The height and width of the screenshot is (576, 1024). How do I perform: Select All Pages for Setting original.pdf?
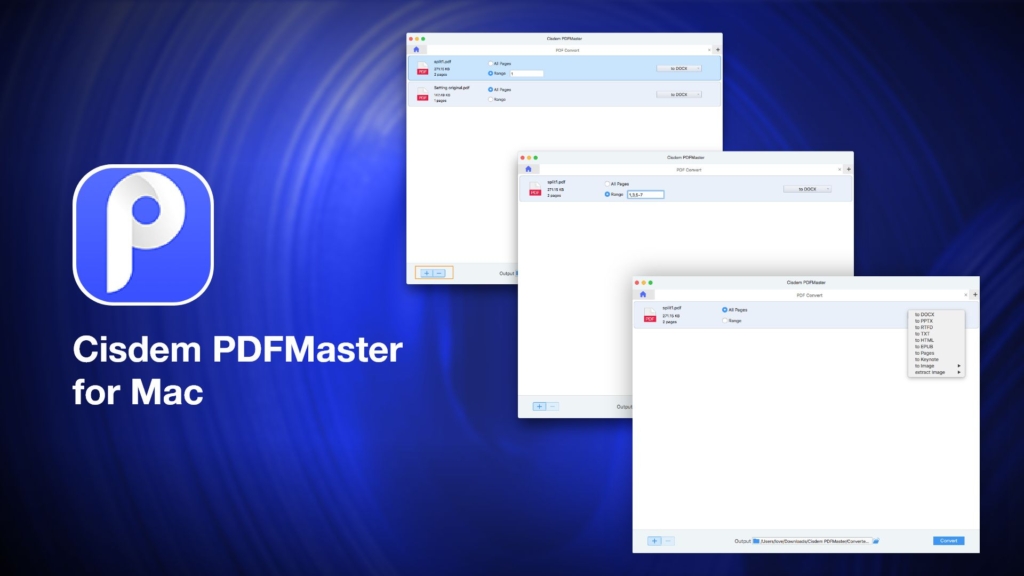(x=490, y=89)
